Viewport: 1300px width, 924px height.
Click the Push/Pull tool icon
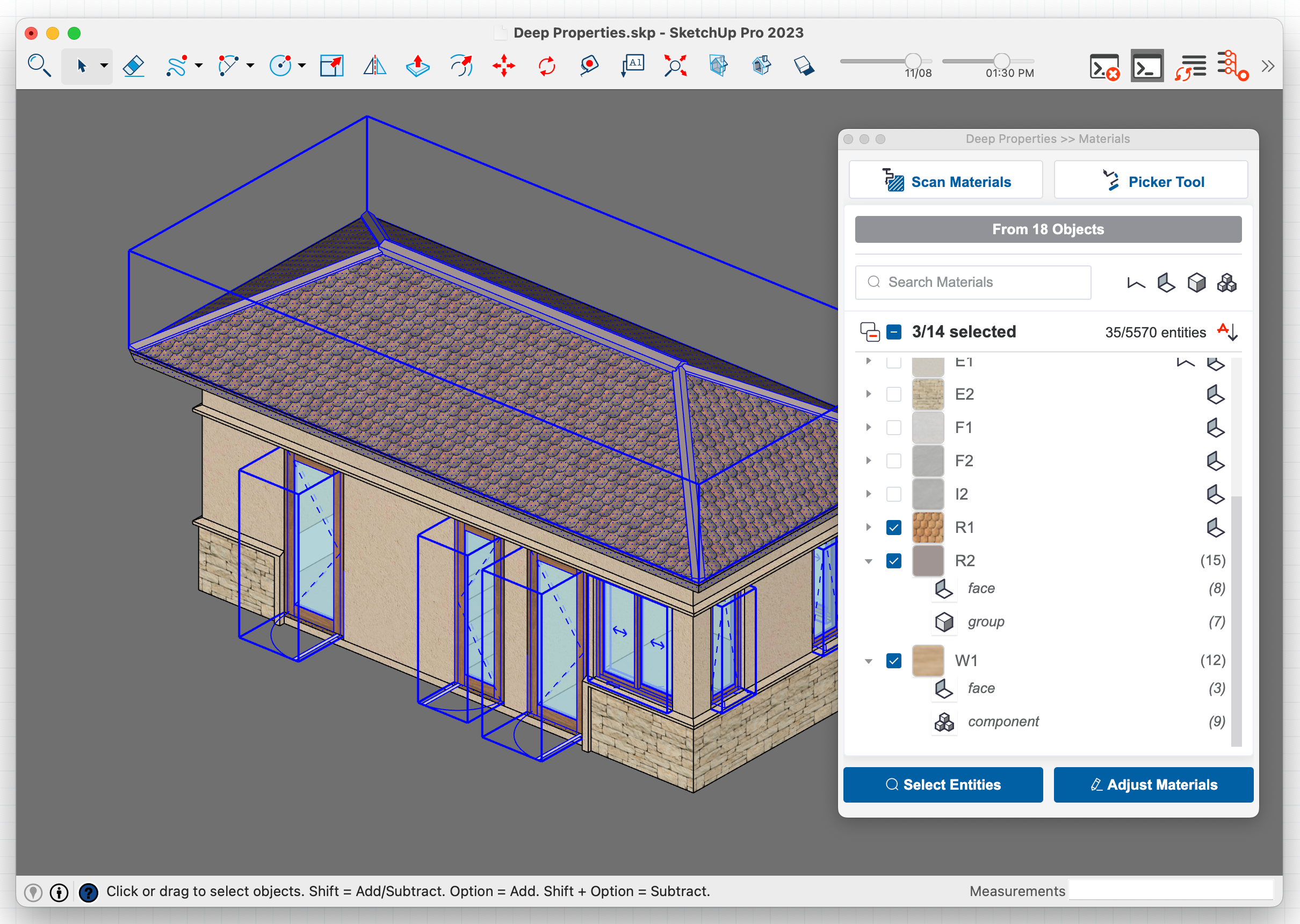point(417,66)
